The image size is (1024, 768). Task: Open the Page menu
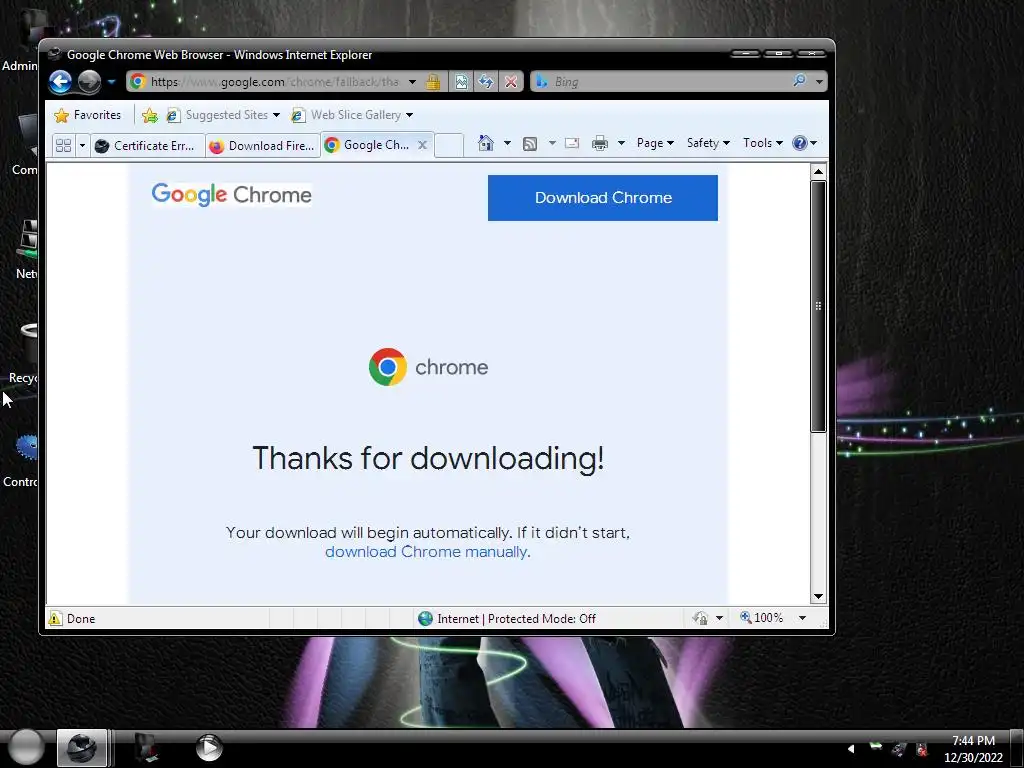(655, 143)
